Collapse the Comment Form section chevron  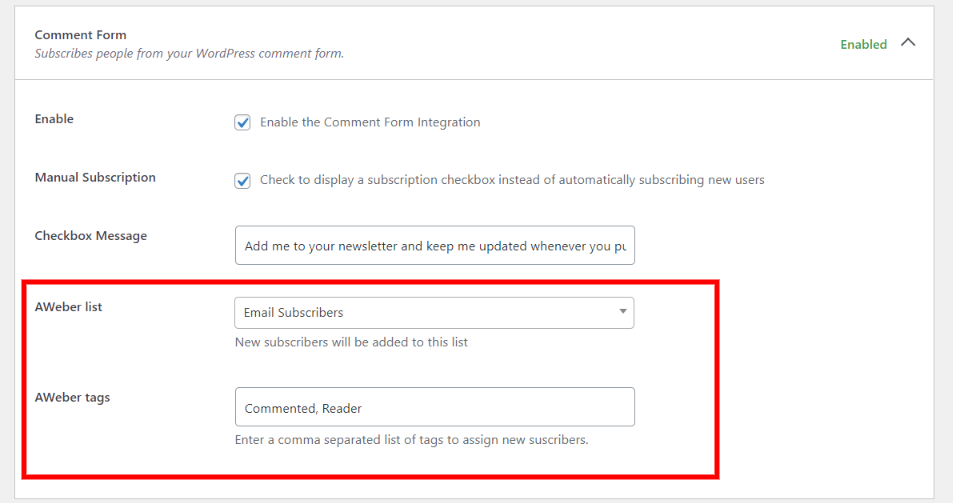click(x=908, y=43)
